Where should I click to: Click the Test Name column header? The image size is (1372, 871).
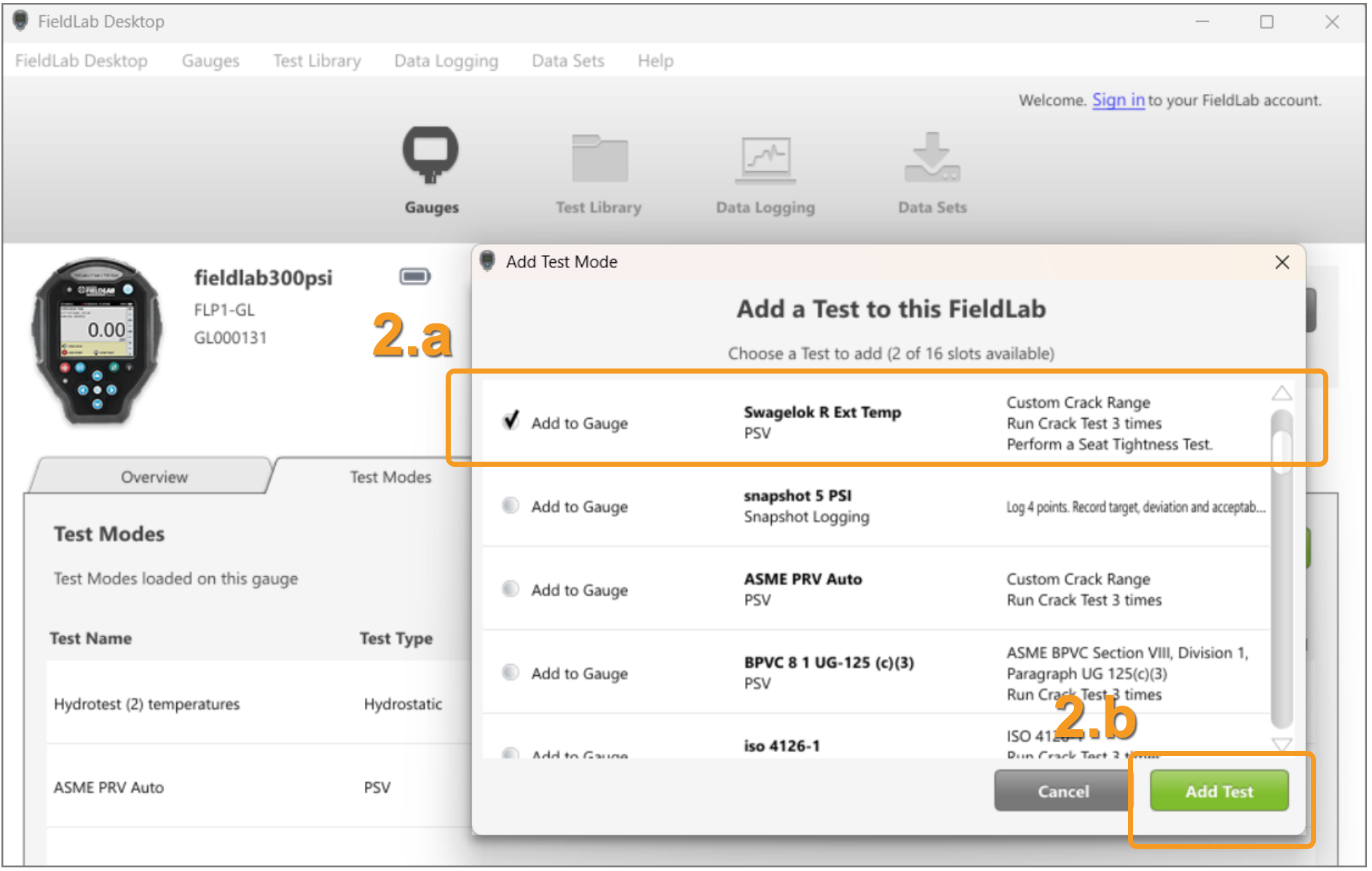click(91, 639)
